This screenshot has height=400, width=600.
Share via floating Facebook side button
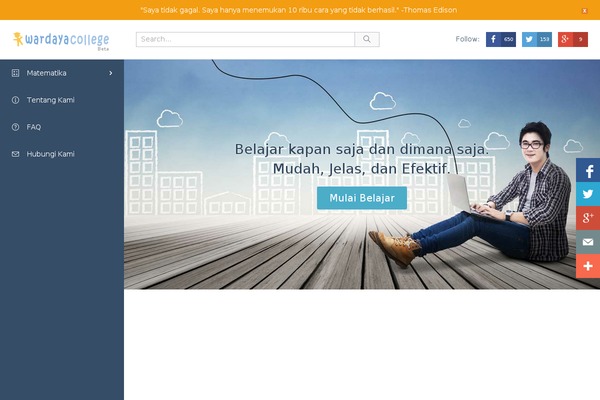point(588,170)
